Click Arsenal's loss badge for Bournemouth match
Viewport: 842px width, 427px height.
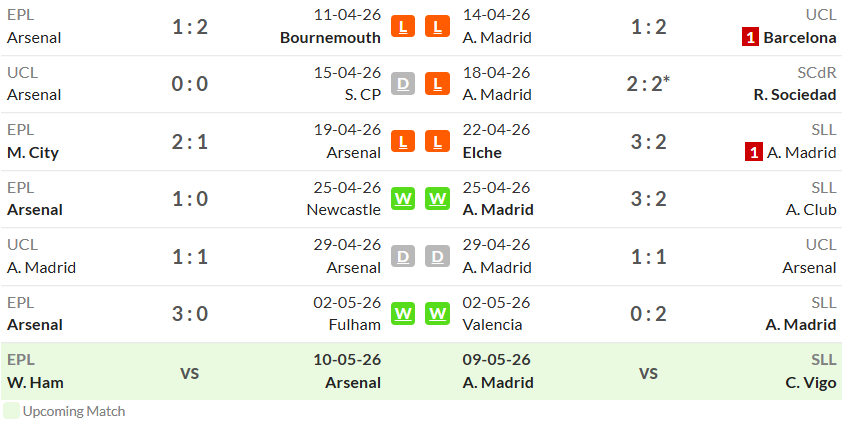403,26
